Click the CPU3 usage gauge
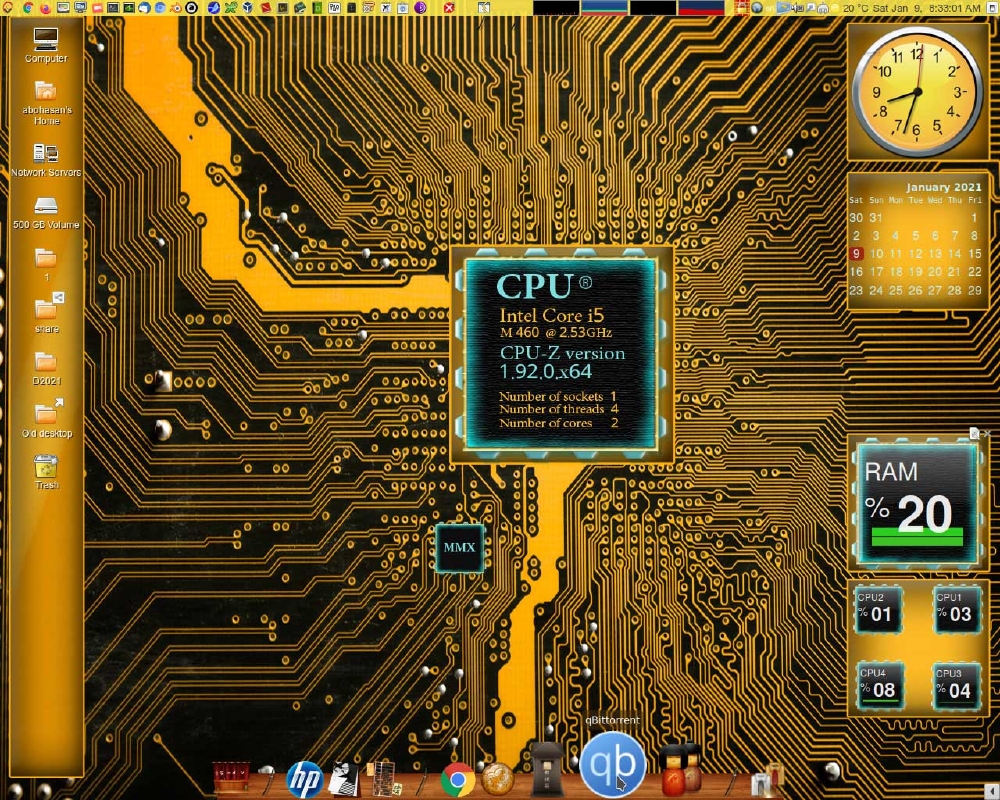The image size is (1000, 800). click(955, 685)
